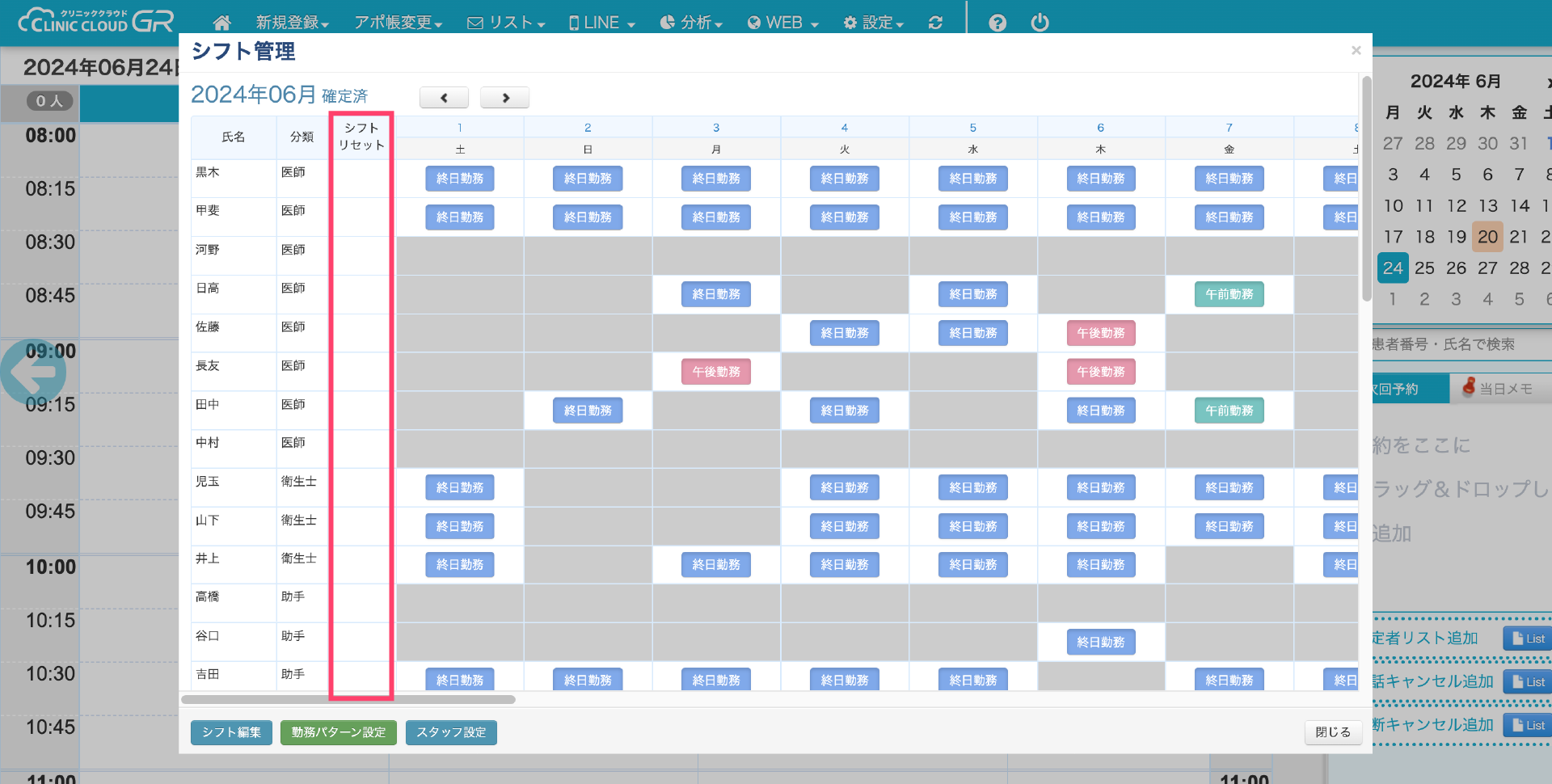Select 午前勤務 shift for 日高 on day 7
The height and width of the screenshot is (784, 1552).
[x=1229, y=294]
